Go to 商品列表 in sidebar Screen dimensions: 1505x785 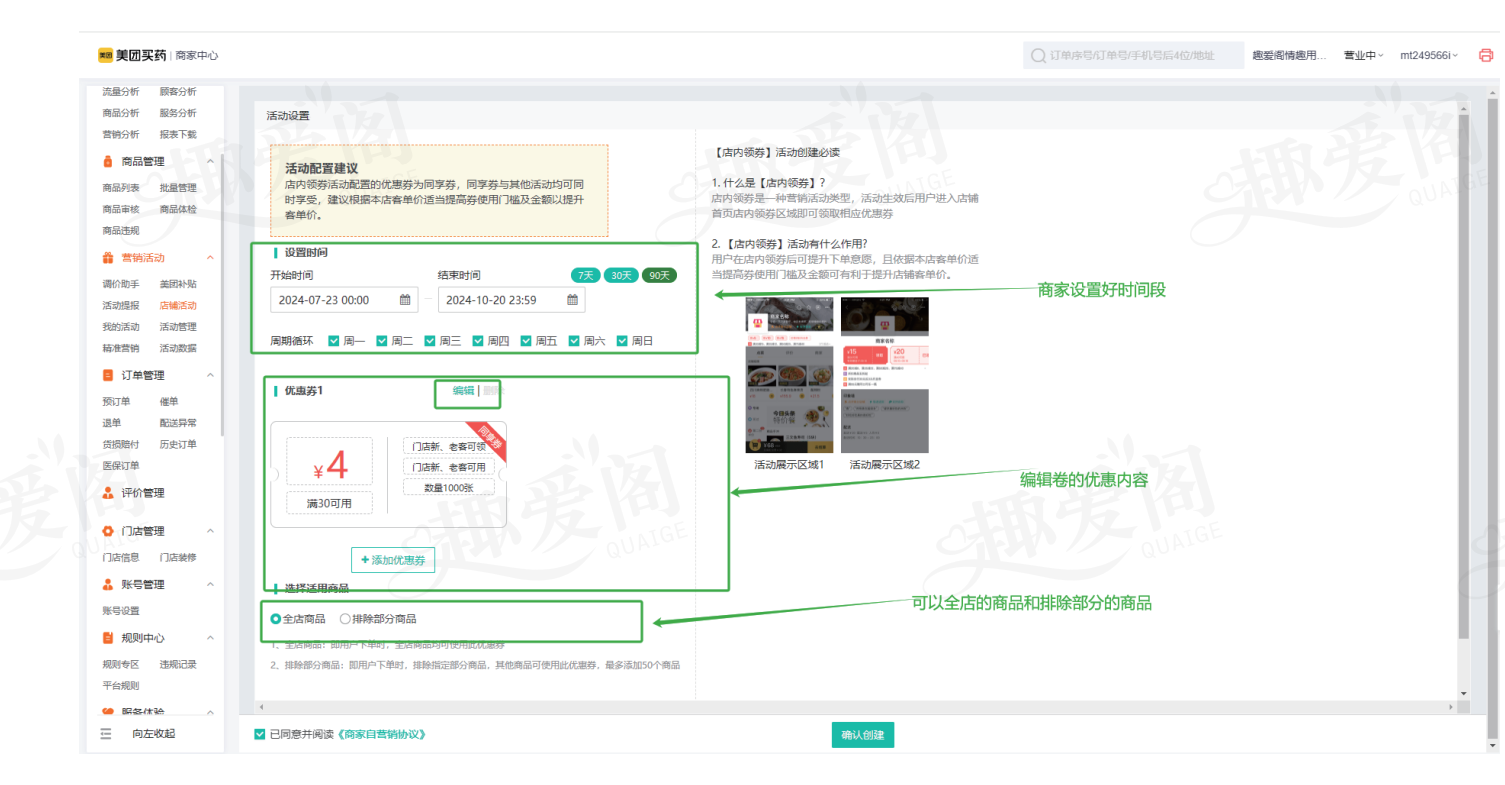[120, 188]
